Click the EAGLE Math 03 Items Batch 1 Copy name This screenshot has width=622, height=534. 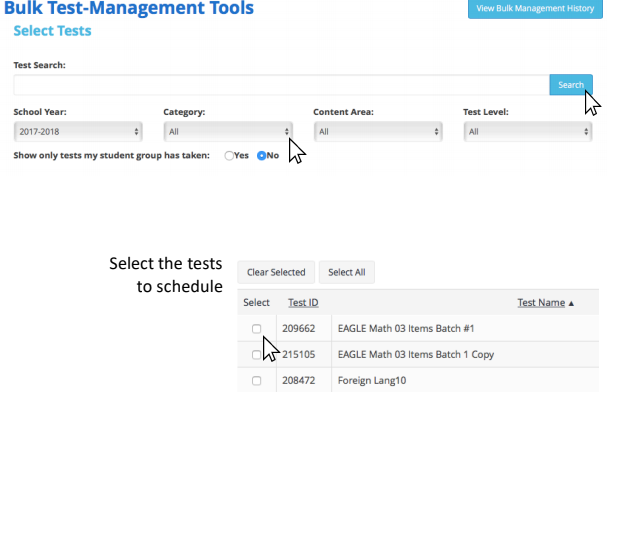[416, 355]
